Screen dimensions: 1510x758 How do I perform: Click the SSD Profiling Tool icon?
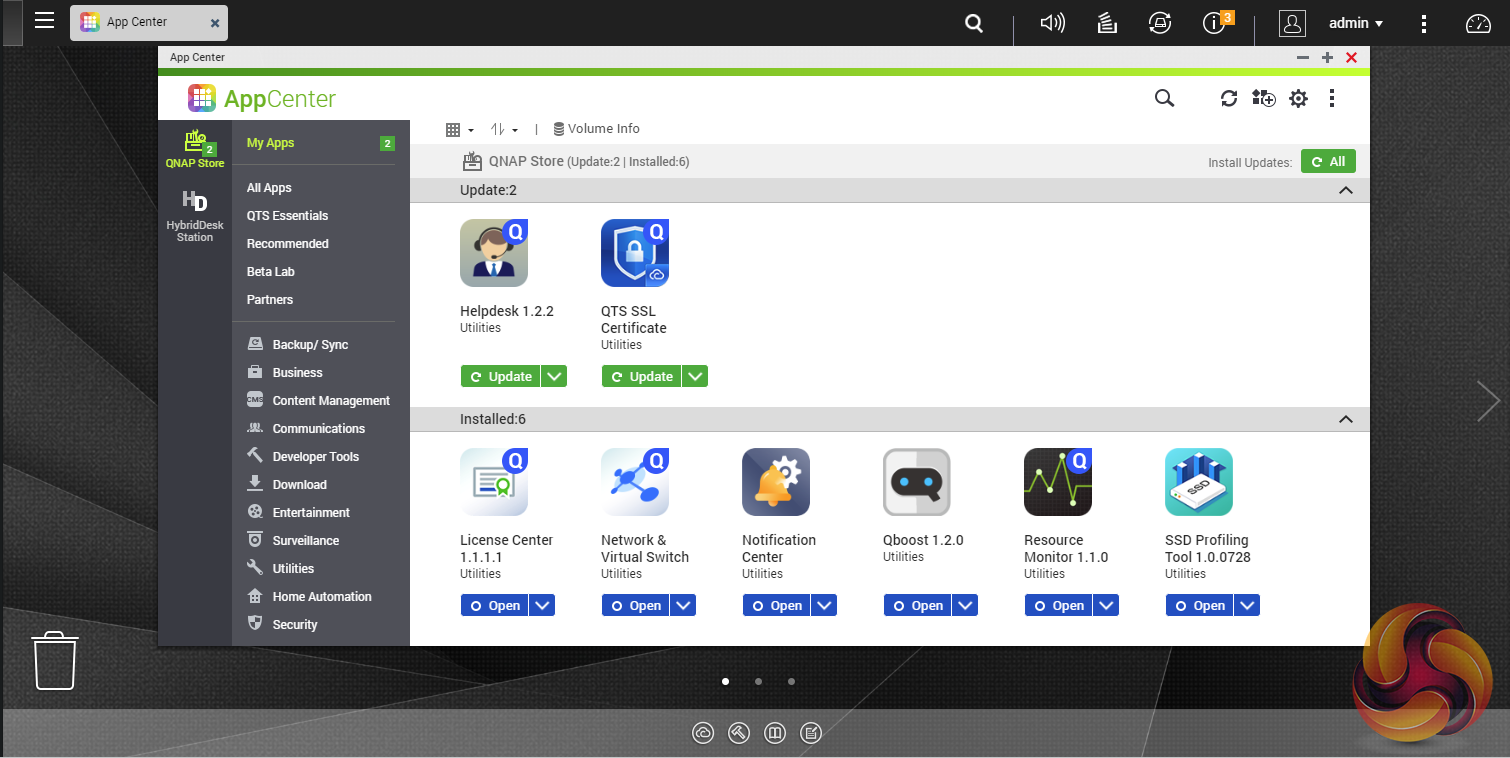(x=1199, y=482)
